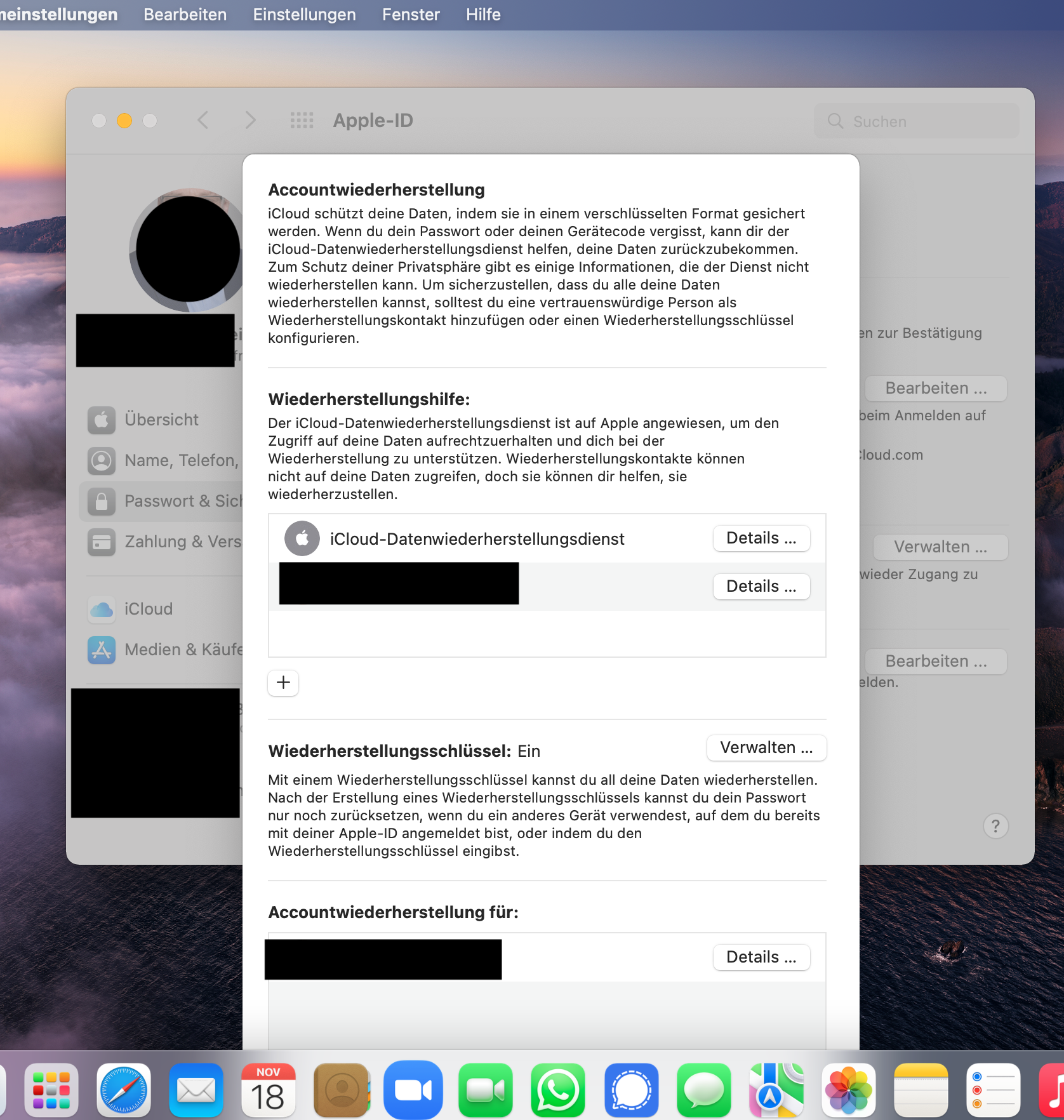This screenshot has height=1120, width=1064.
Task: Select Medien & Käufe in the sidebar
Action: pos(161,650)
